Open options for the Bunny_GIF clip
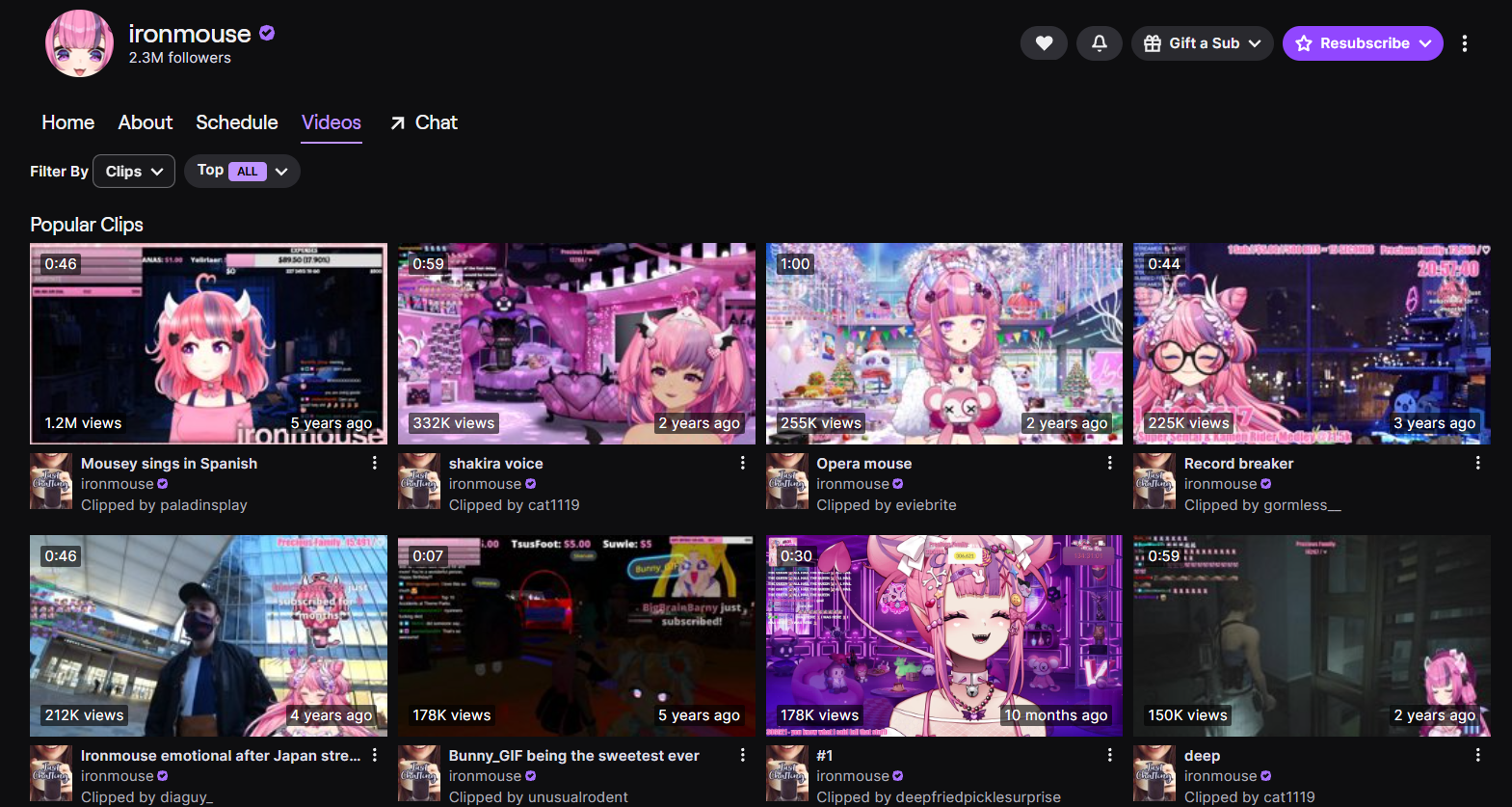Image resolution: width=1512 pixels, height=807 pixels. tap(743, 756)
